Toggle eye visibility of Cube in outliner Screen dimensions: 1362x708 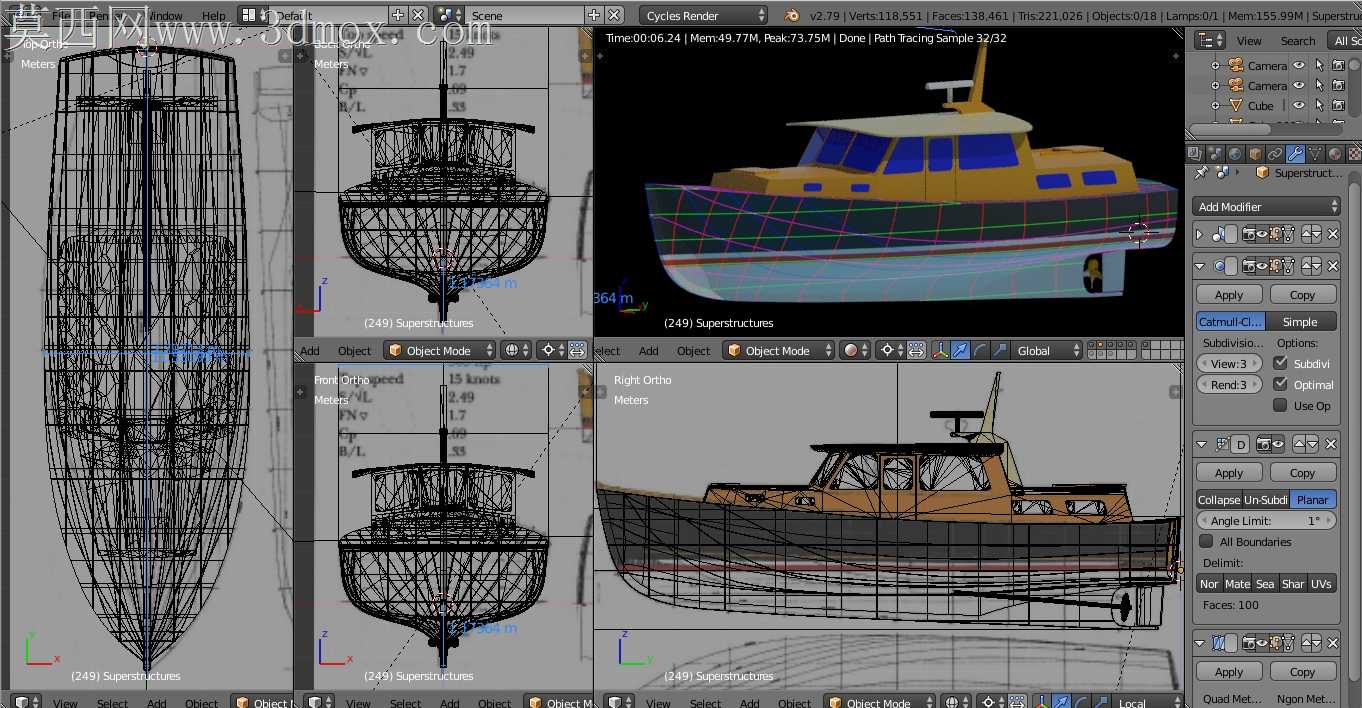(1299, 105)
